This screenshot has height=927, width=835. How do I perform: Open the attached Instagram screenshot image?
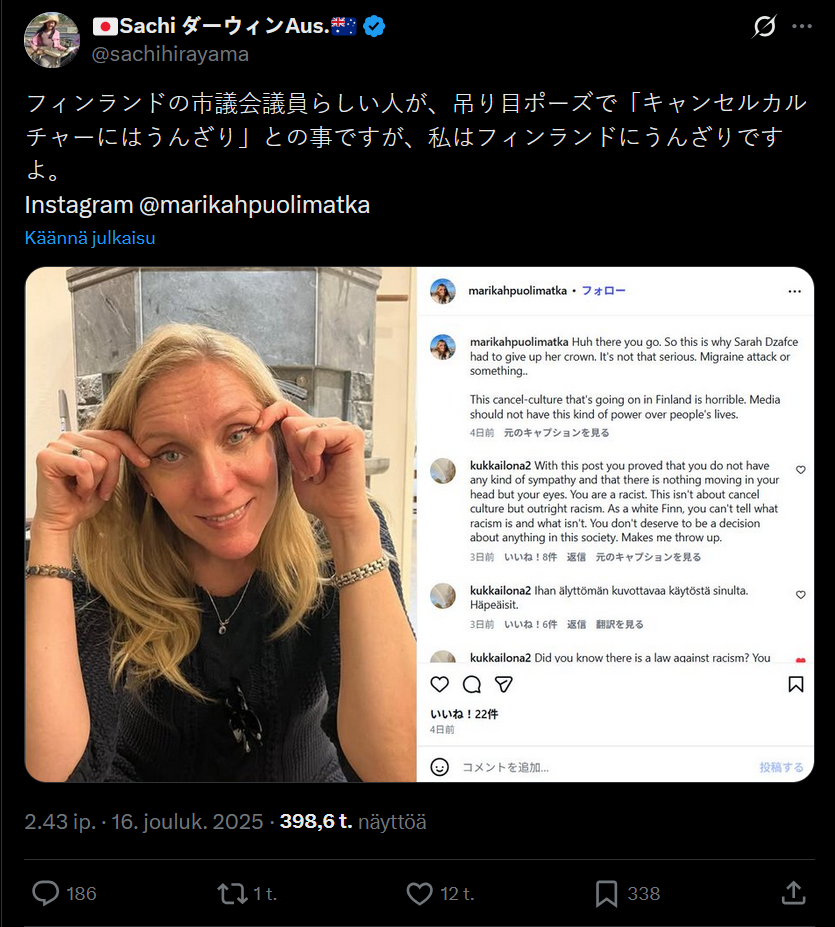pyautogui.click(x=419, y=524)
